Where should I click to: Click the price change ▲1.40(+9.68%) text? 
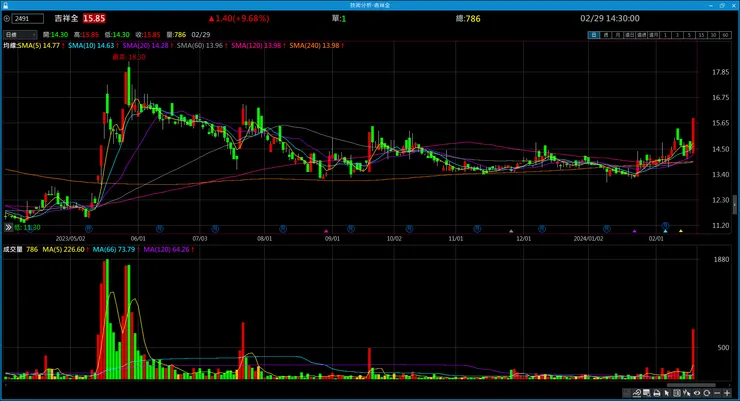pos(239,18)
